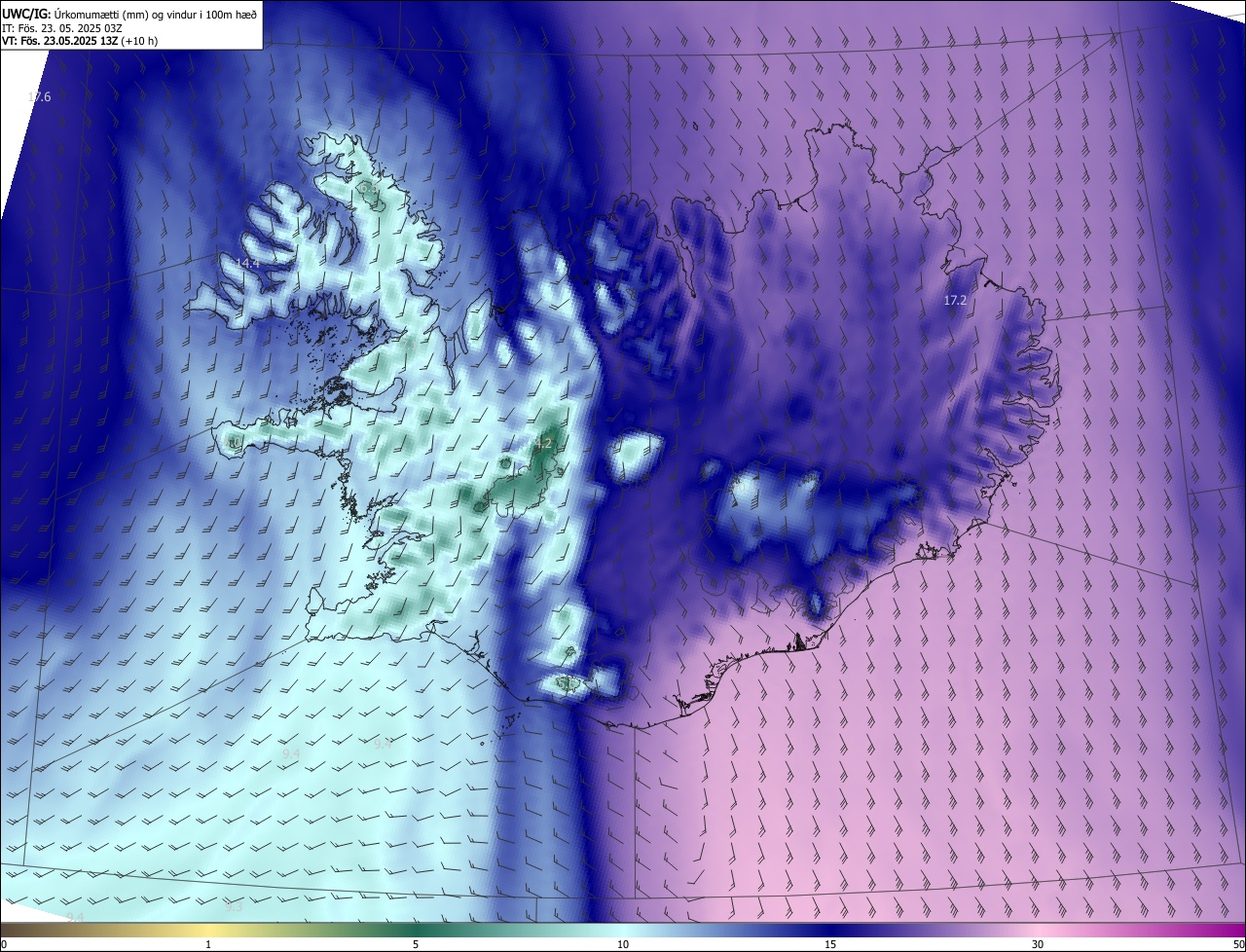Click the 'IT: Fös. 23. 05. 2025 03Z' line
The width and height of the screenshot is (1246, 952).
[x=61, y=27]
